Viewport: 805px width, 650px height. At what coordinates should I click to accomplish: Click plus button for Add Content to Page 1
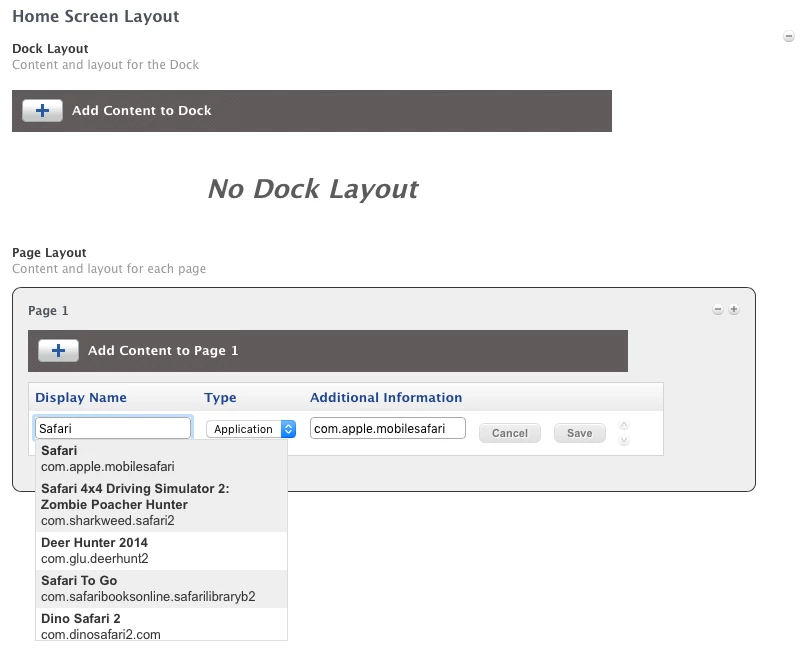point(58,351)
